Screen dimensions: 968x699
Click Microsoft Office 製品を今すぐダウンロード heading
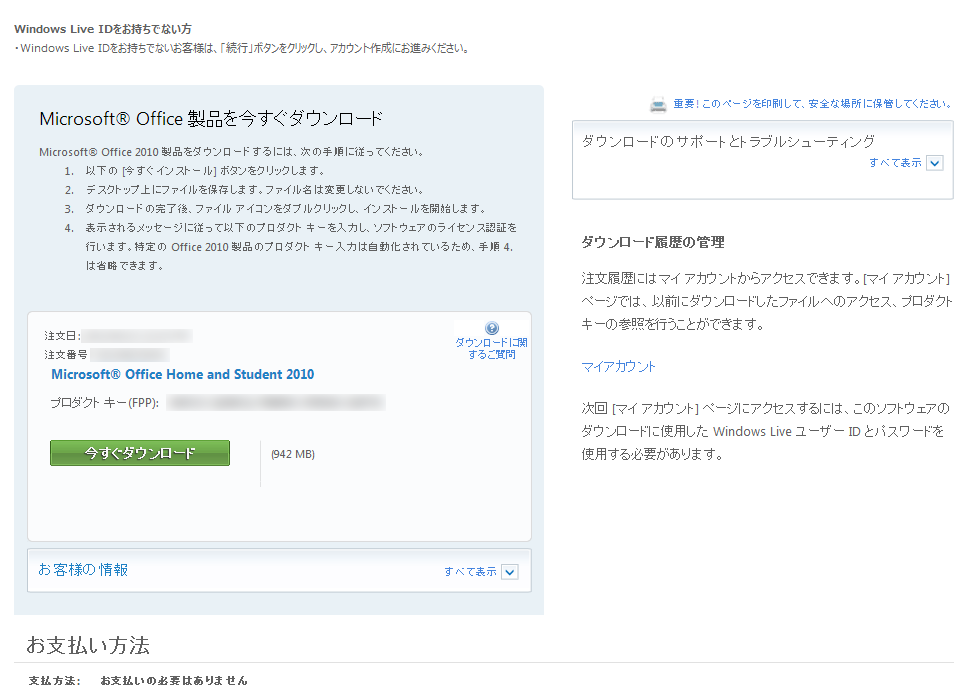[x=211, y=119]
